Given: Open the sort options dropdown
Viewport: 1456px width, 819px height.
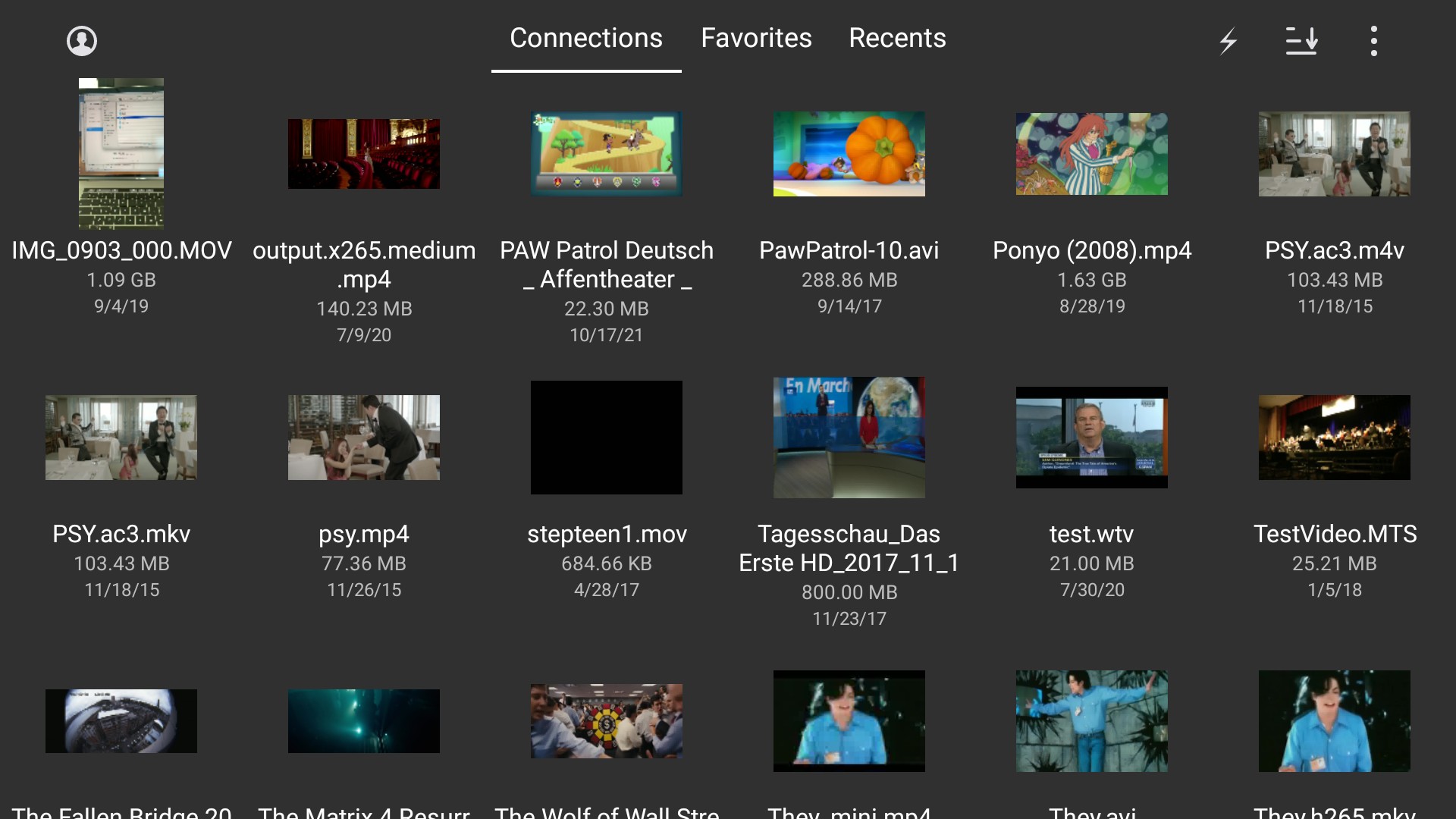Looking at the screenshot, I should (x=1302, y=42).
